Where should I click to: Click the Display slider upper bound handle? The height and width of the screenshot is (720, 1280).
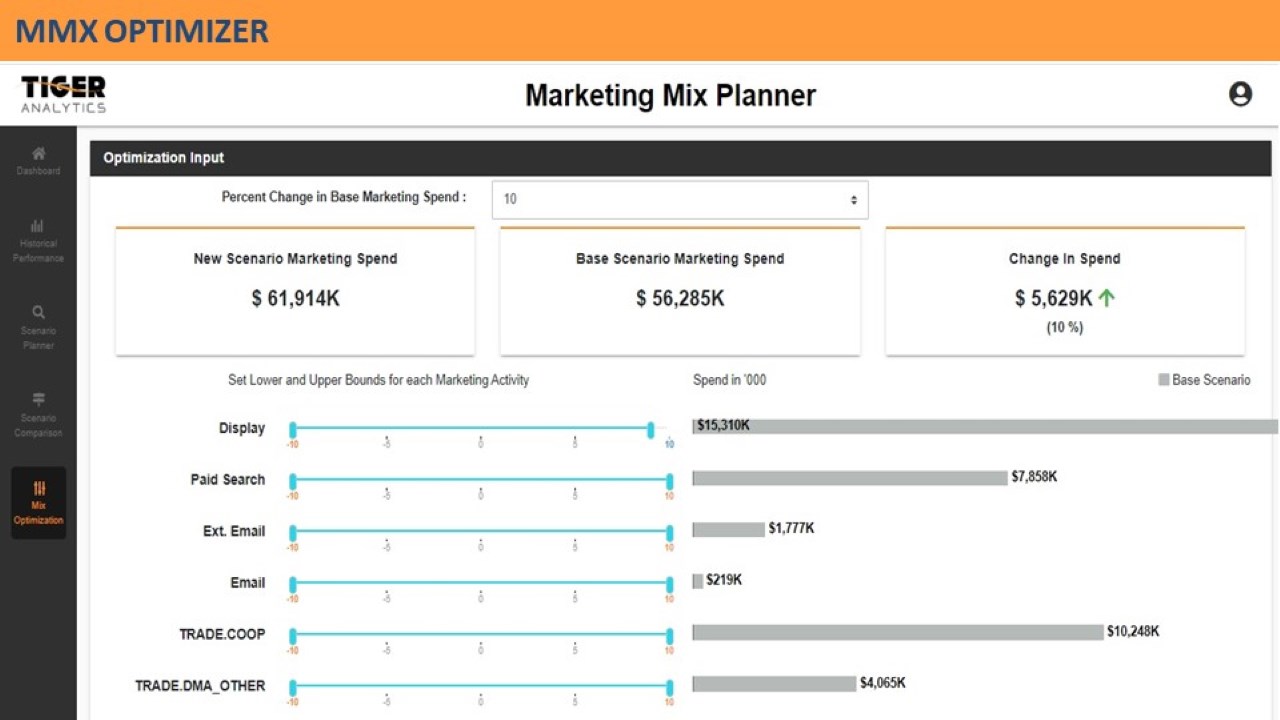coord(651,429)
